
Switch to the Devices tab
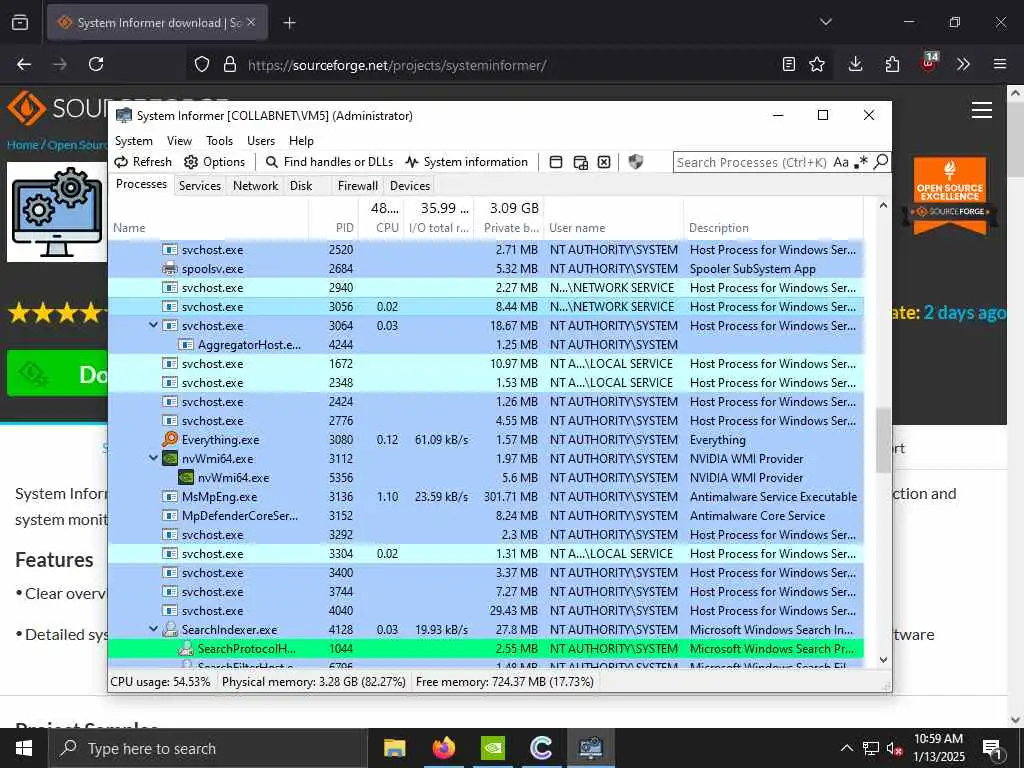[409, 185]
